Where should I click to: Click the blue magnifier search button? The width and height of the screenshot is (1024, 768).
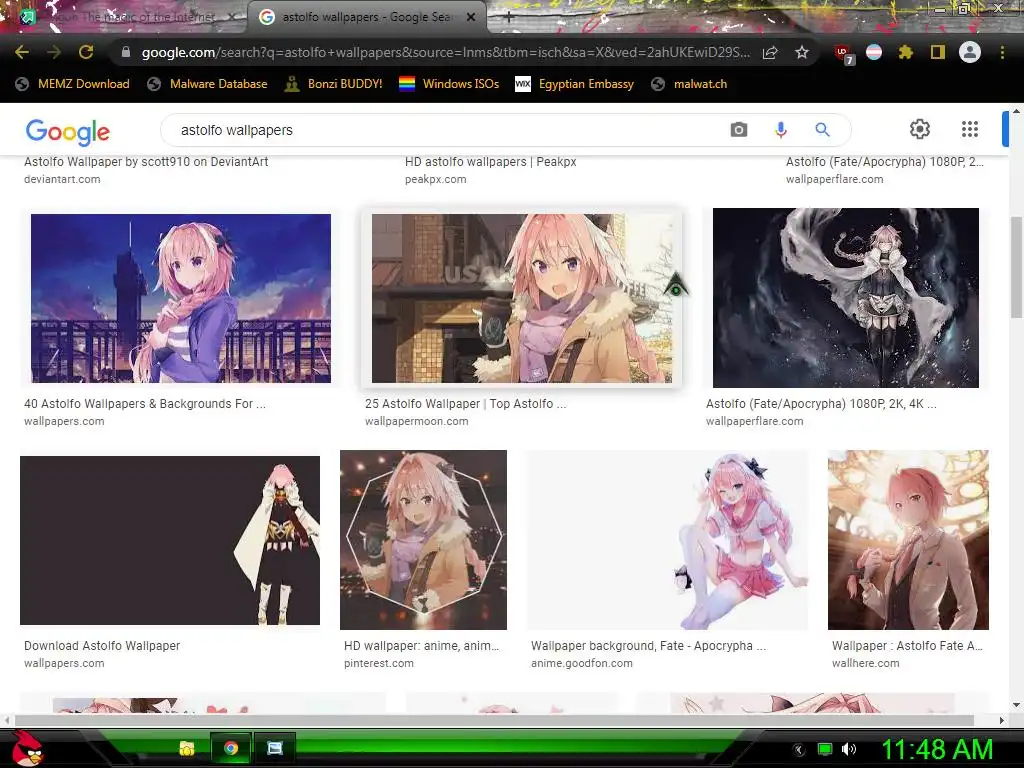click(822, 130)
